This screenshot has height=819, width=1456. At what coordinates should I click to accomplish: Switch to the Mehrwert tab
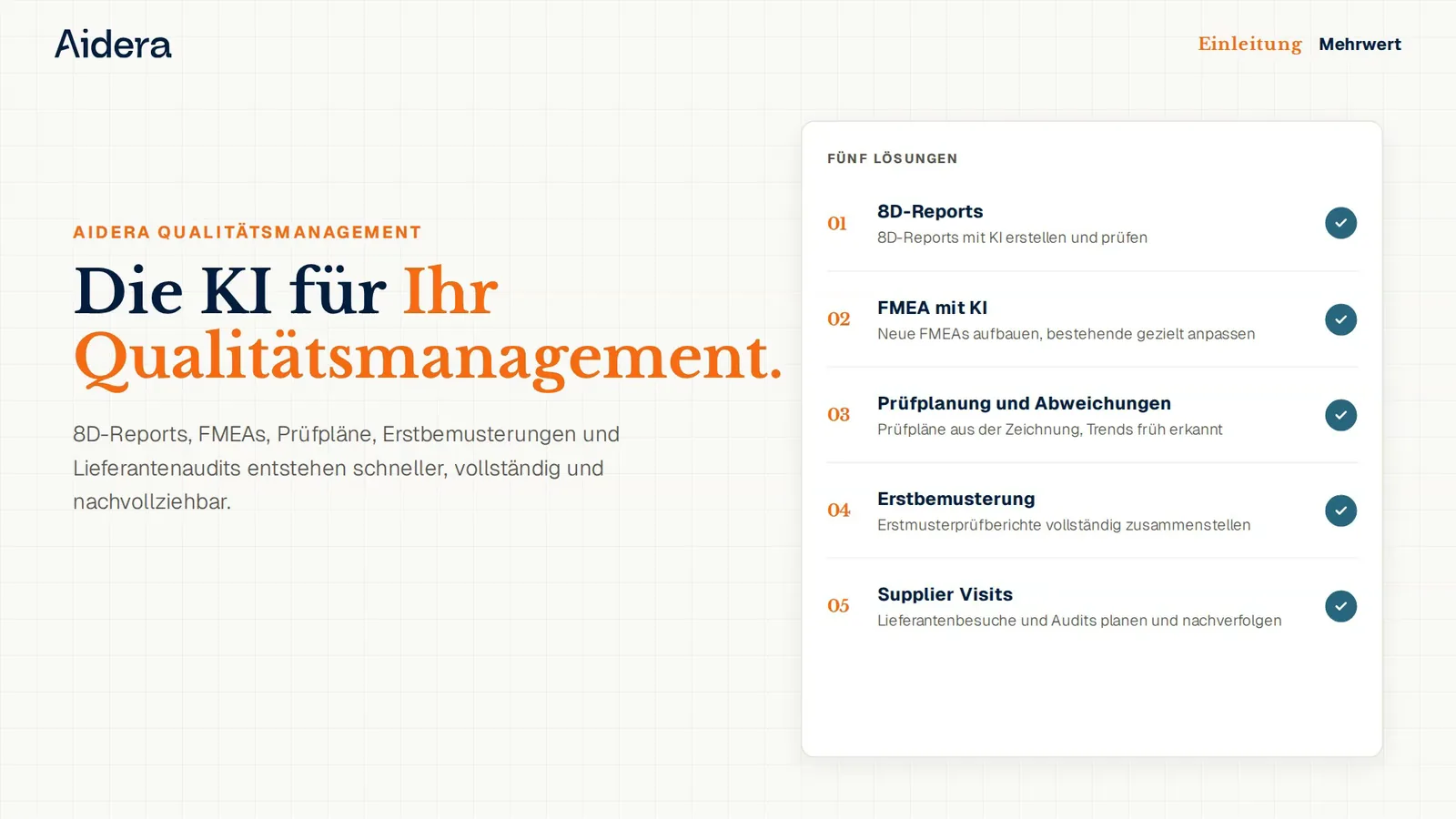point(1360,44)
